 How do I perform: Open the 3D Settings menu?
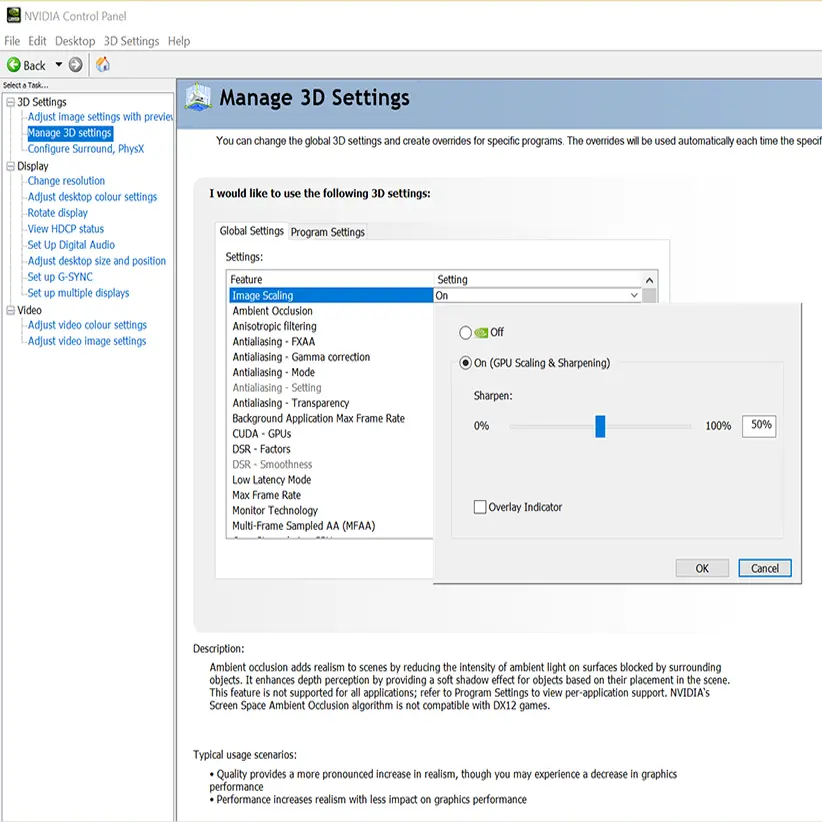(131, 41)
